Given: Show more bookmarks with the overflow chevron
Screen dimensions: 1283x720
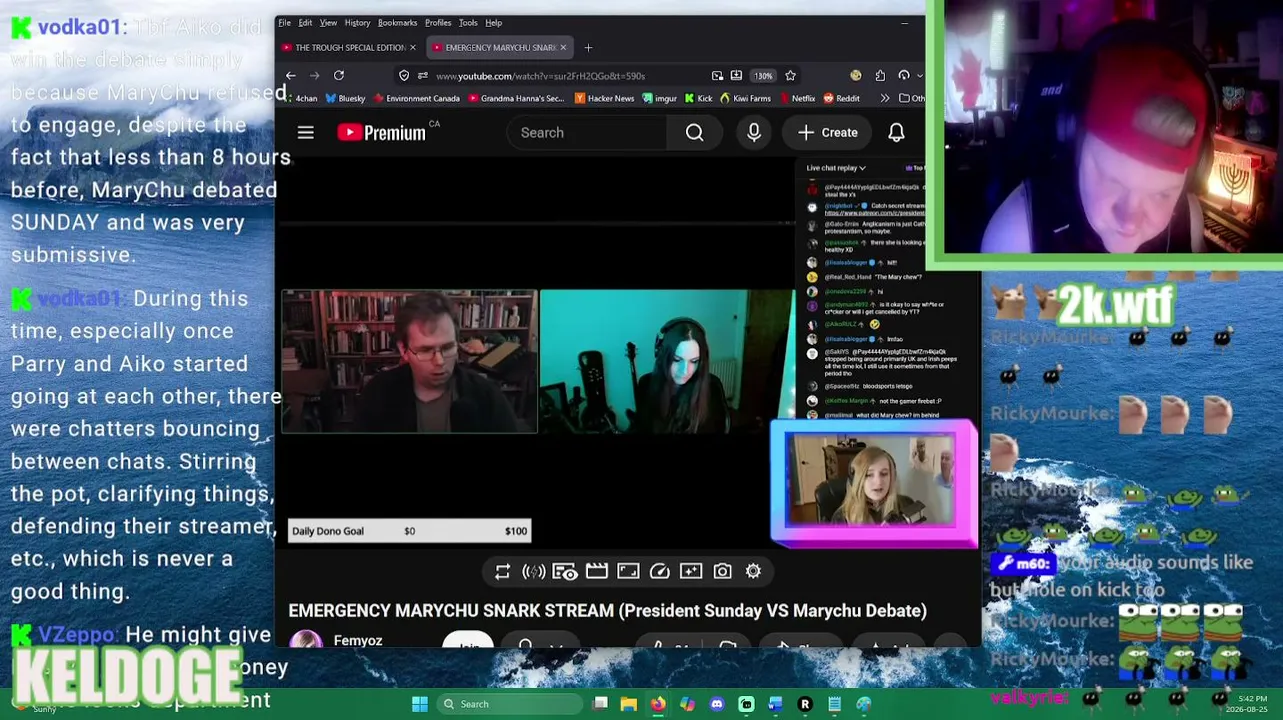Looking at the screenshot, I should [x=884, y=98].
